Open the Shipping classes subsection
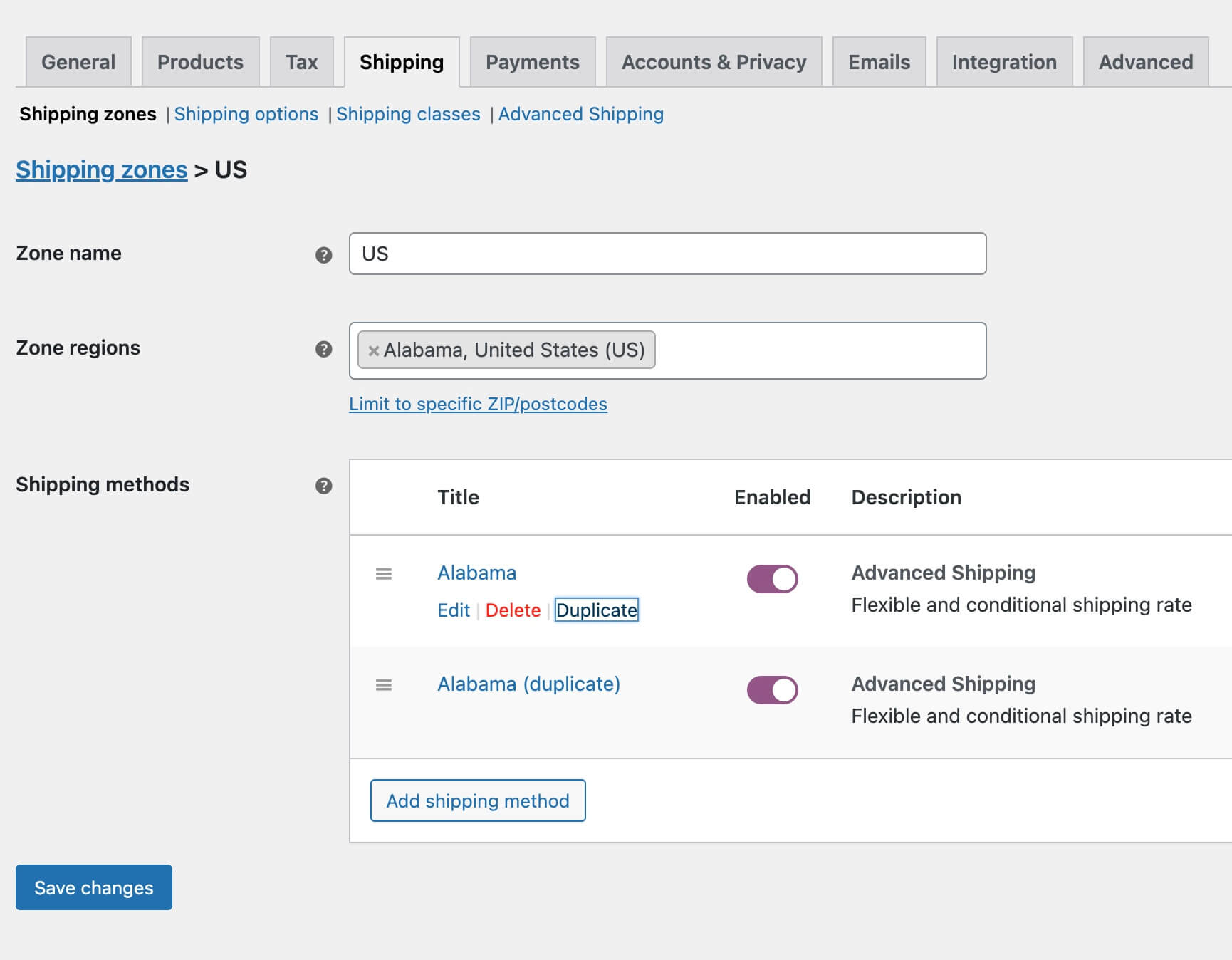Viewport: 1232px width, 960px height. click(408, 114)
